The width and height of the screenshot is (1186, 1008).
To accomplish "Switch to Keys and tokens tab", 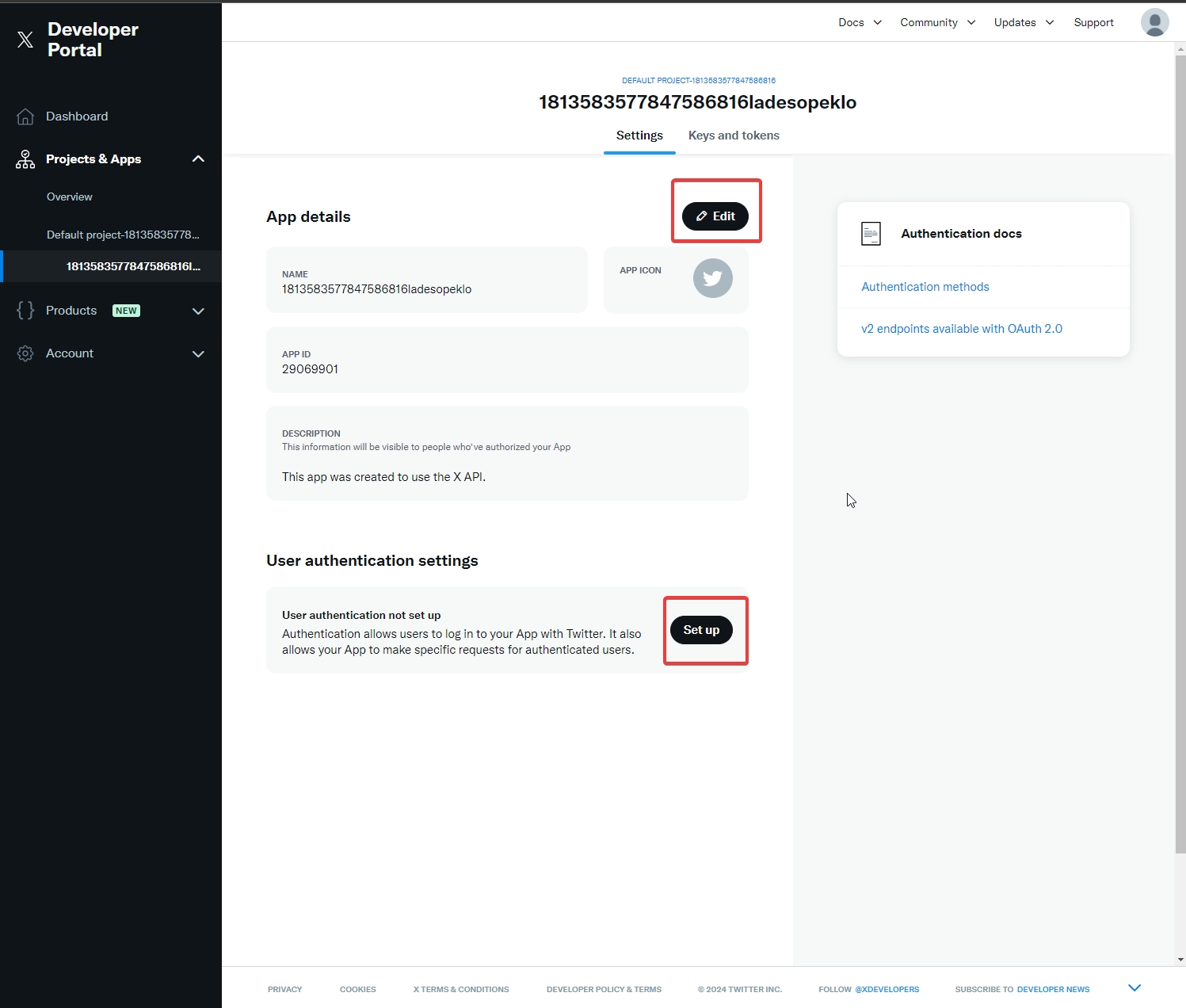I will coord(734,136).
